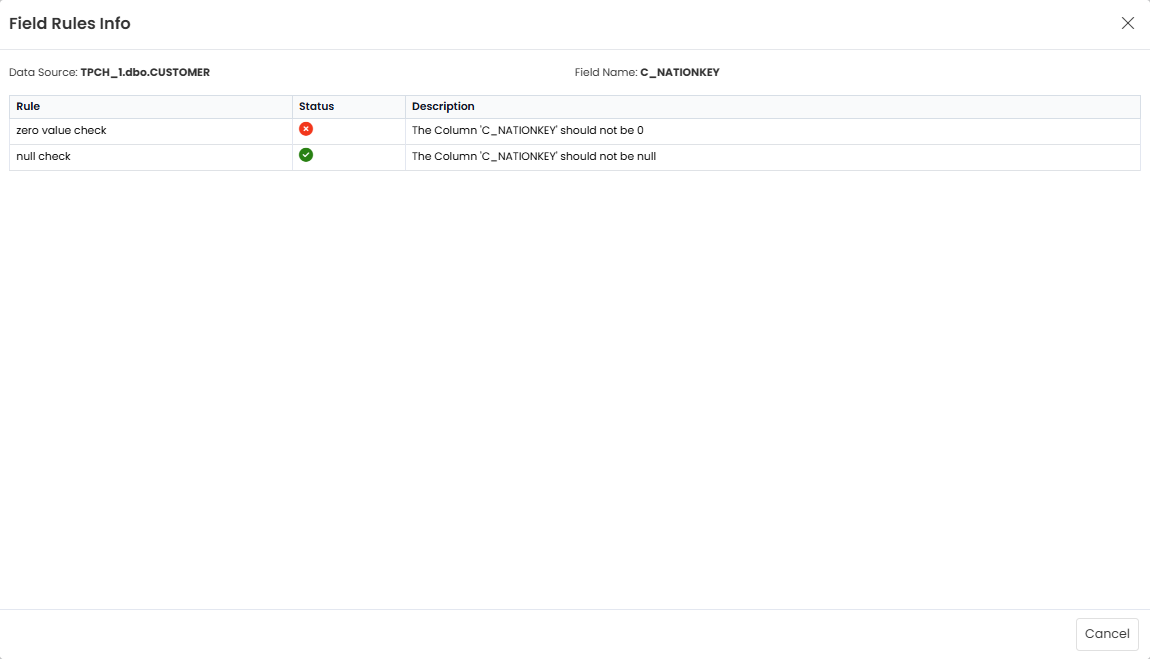Click the Status column header

coord(349,107)
